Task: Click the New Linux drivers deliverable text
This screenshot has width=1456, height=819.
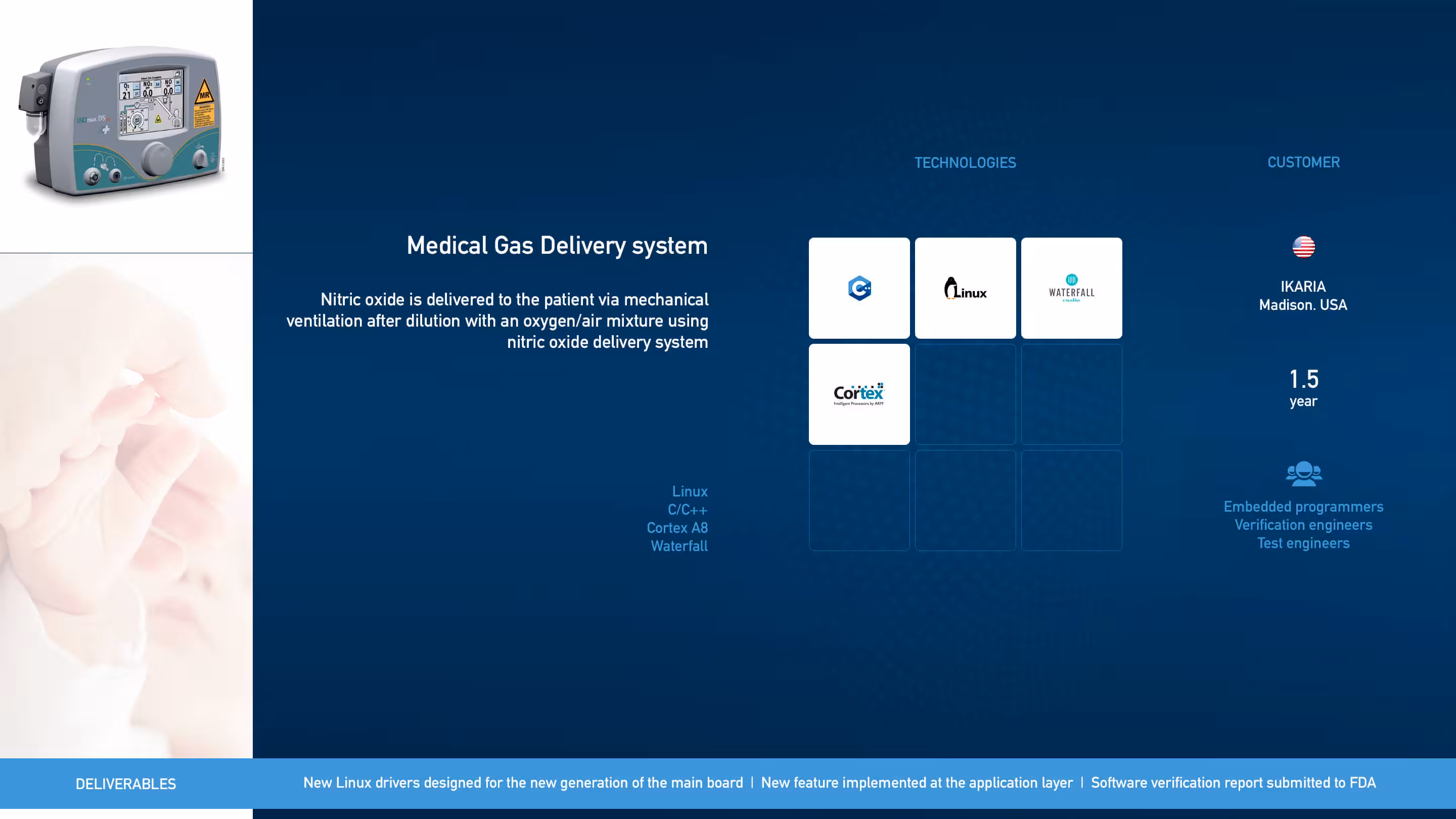Action: 523,783
